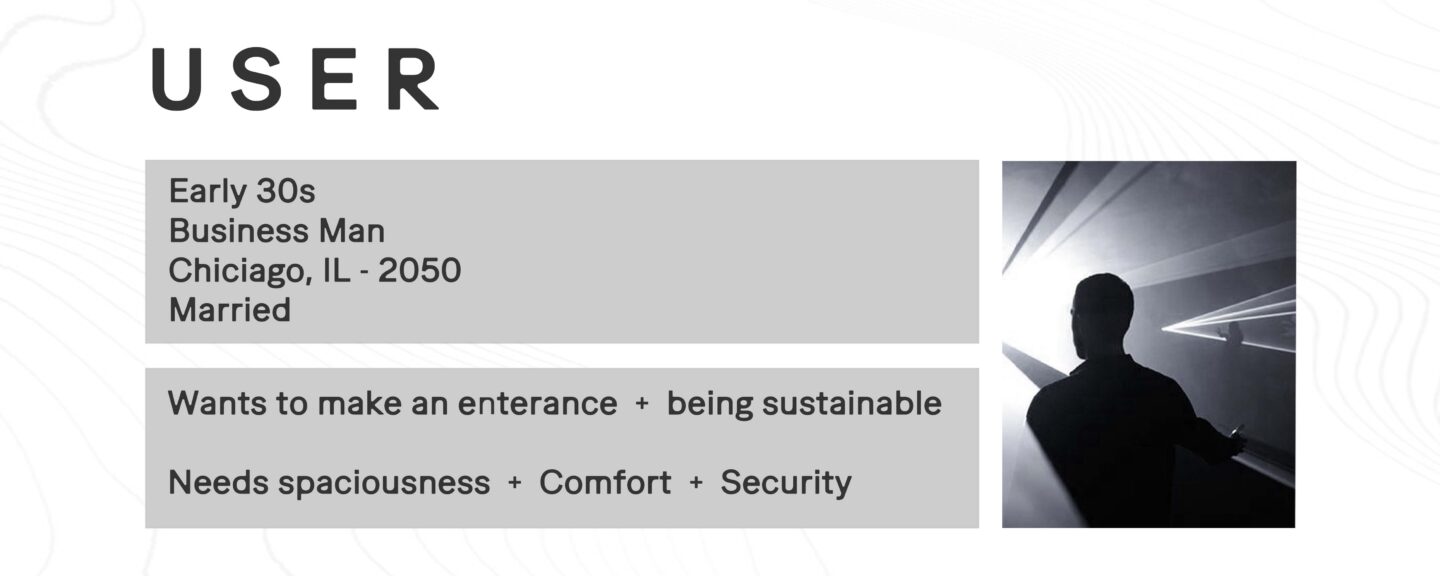Click the misspelled word "enterance"
This screenshot has width=1440, height=576.
(x=537, y=404)
